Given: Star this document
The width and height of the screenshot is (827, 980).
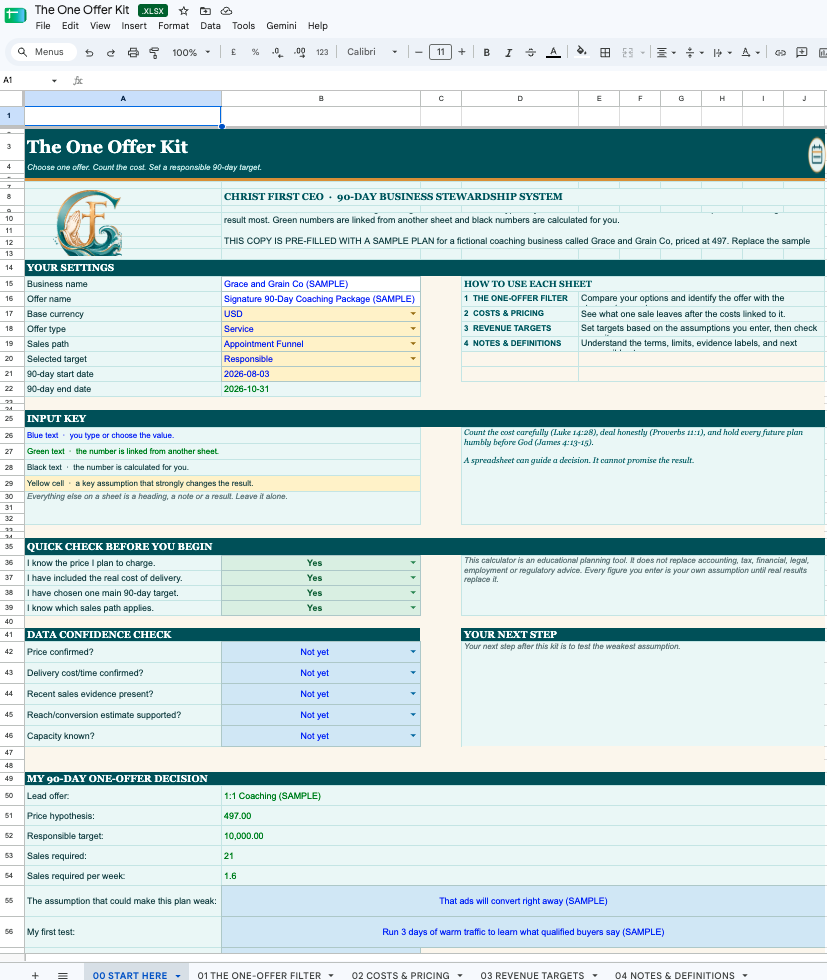Looking at the screenshot, I should [x=183, y=11].
